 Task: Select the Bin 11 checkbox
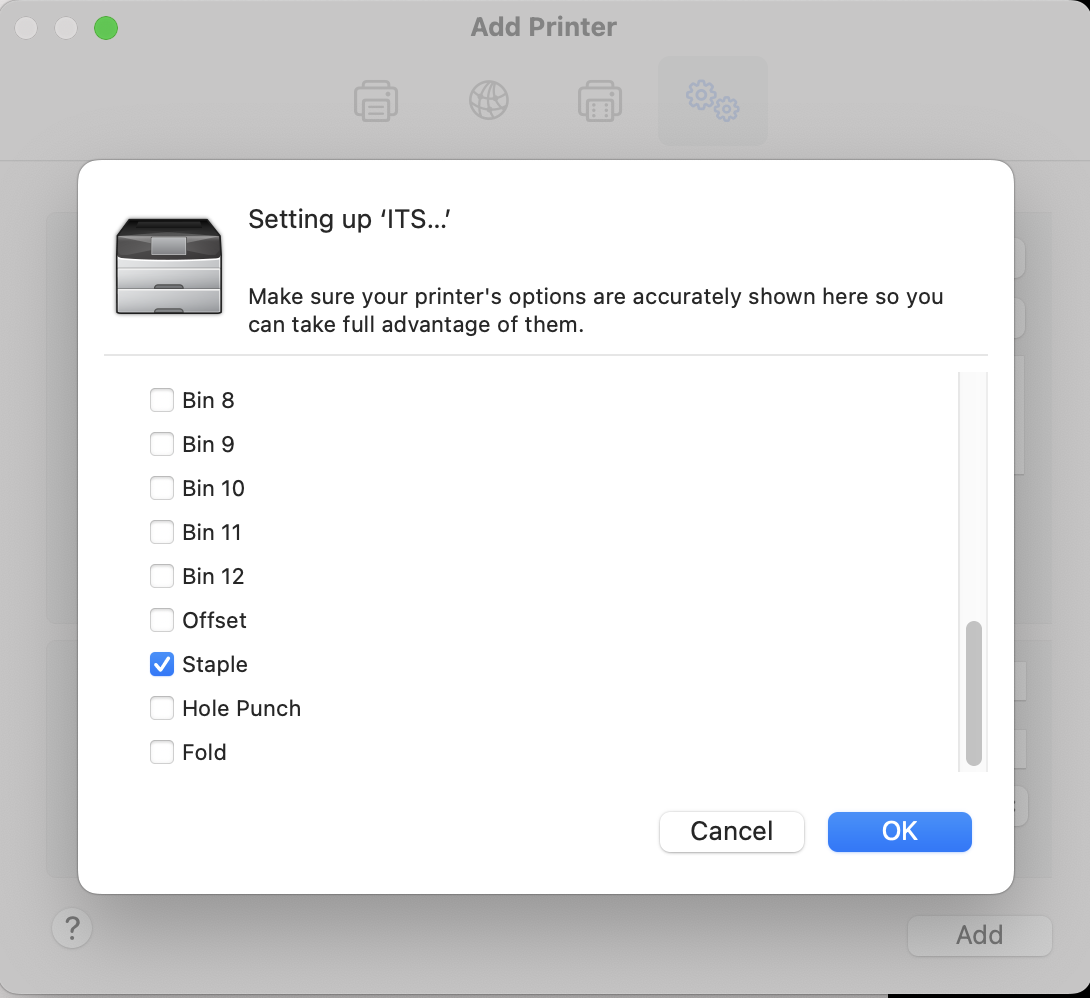[162, 532]
